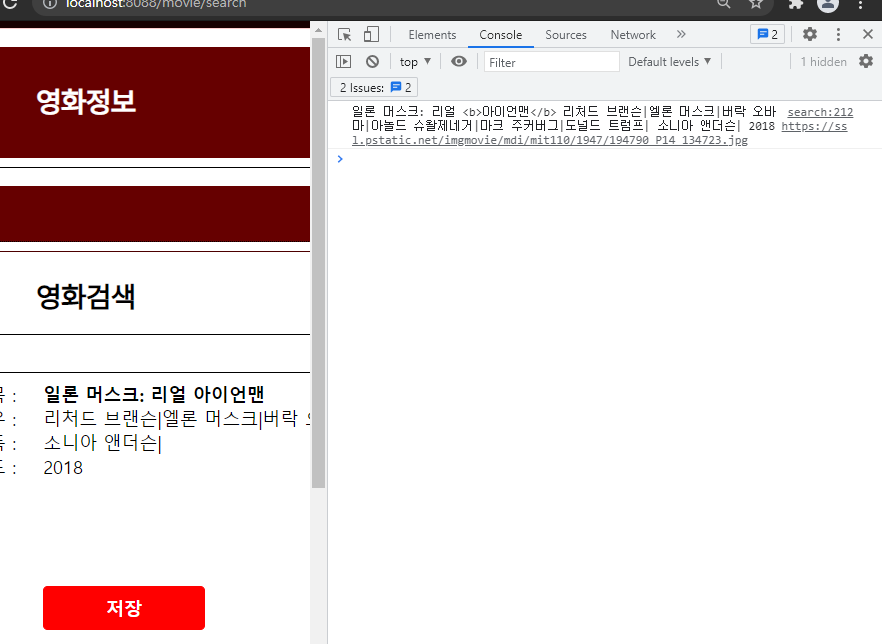Switch to the Console tab
This screenshot has height=644, width=882.
point(501,35)
